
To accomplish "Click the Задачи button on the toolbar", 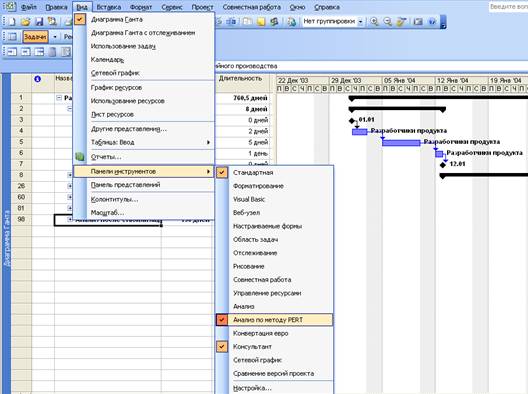I will 35,37.
